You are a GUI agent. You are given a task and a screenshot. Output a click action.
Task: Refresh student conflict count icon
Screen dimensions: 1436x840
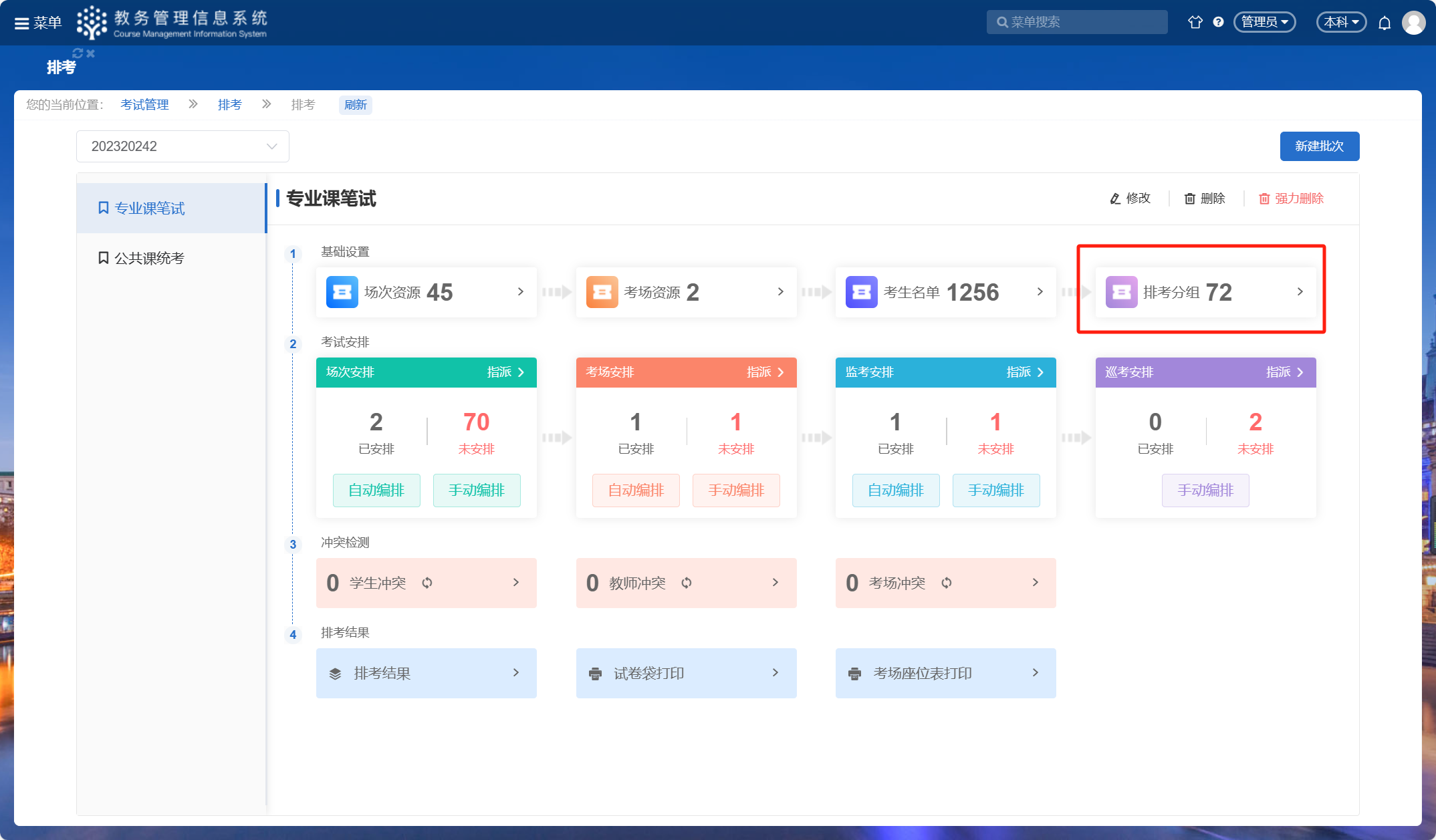click(x=427, y=583)
